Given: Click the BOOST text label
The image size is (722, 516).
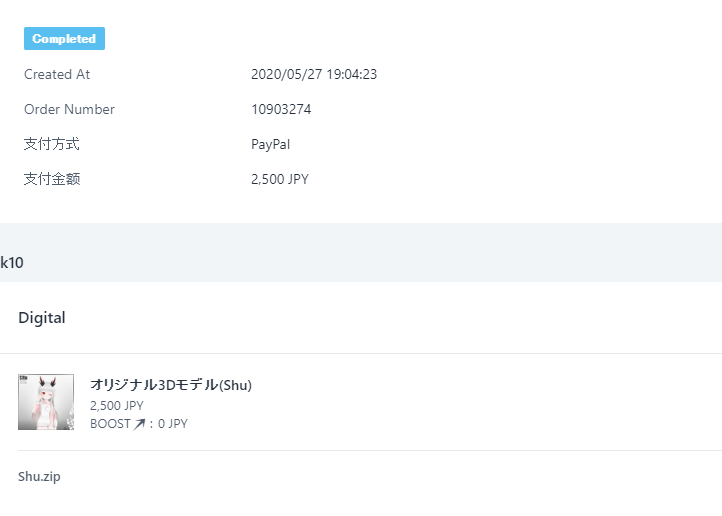Looking at the screenshot, I should point(110,424).
